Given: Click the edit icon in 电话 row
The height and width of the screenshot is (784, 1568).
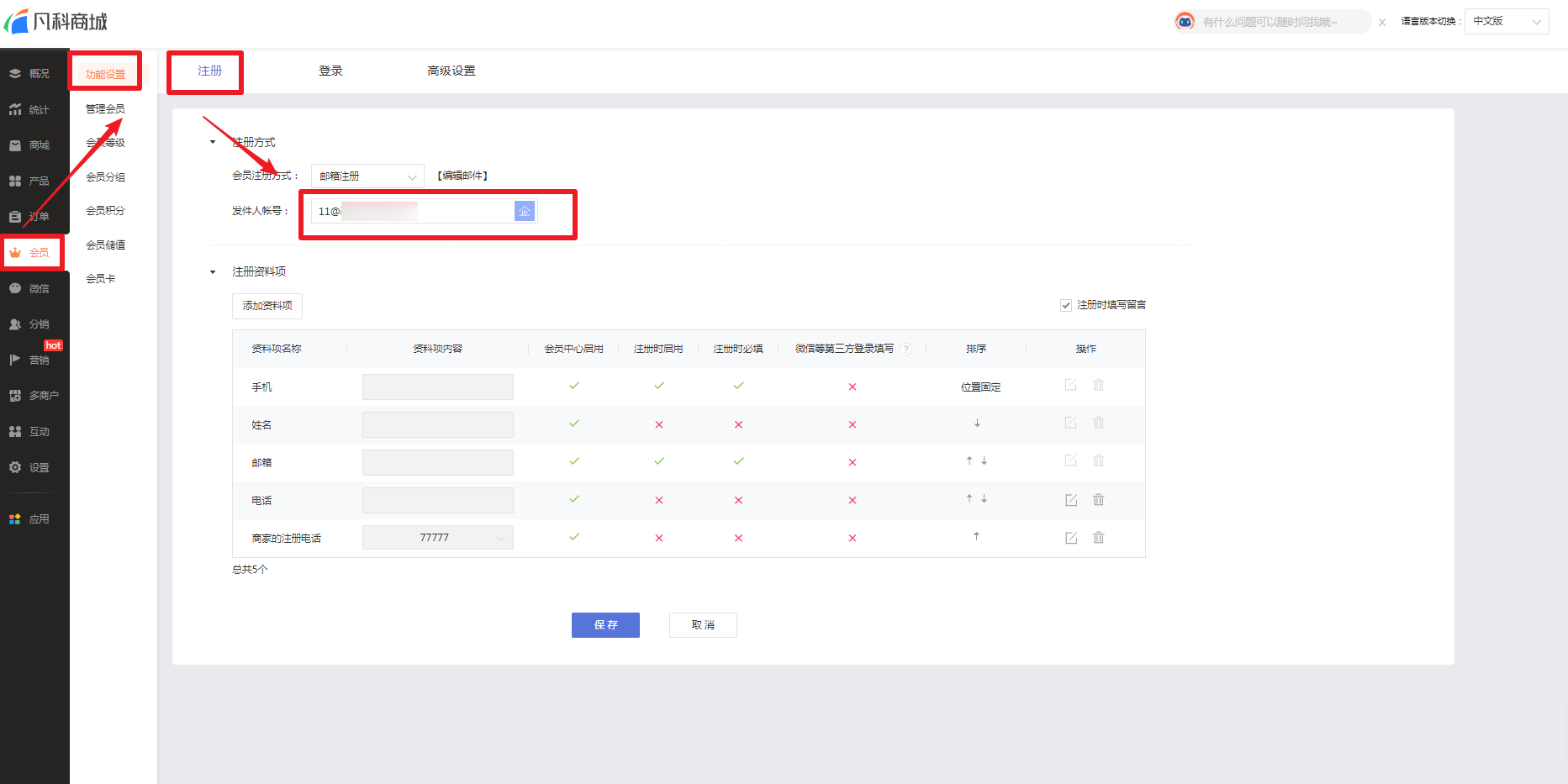Looking at the screenshot, I should (1071, 500).
